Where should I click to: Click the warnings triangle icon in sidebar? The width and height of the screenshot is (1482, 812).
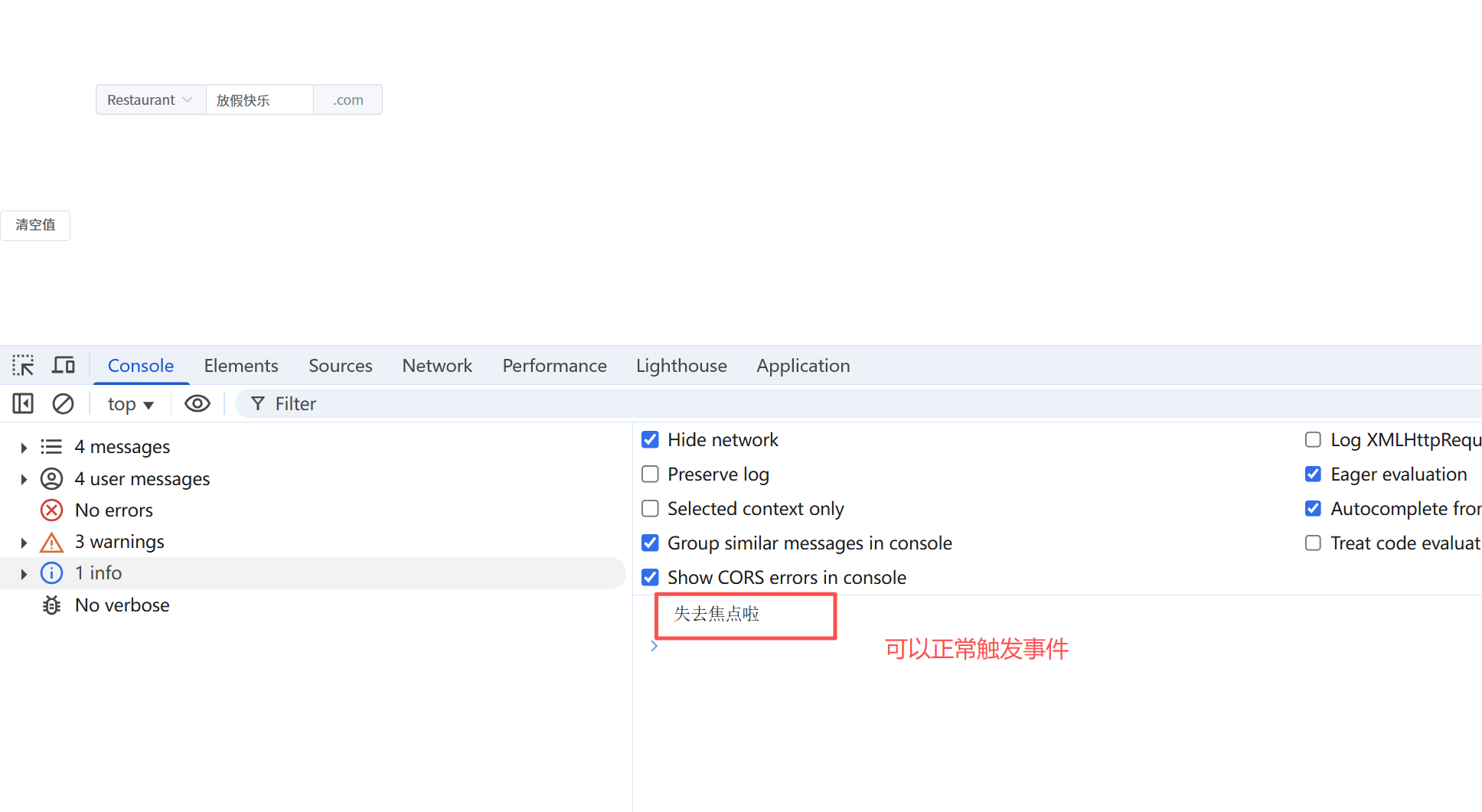[x=51, y=542]
